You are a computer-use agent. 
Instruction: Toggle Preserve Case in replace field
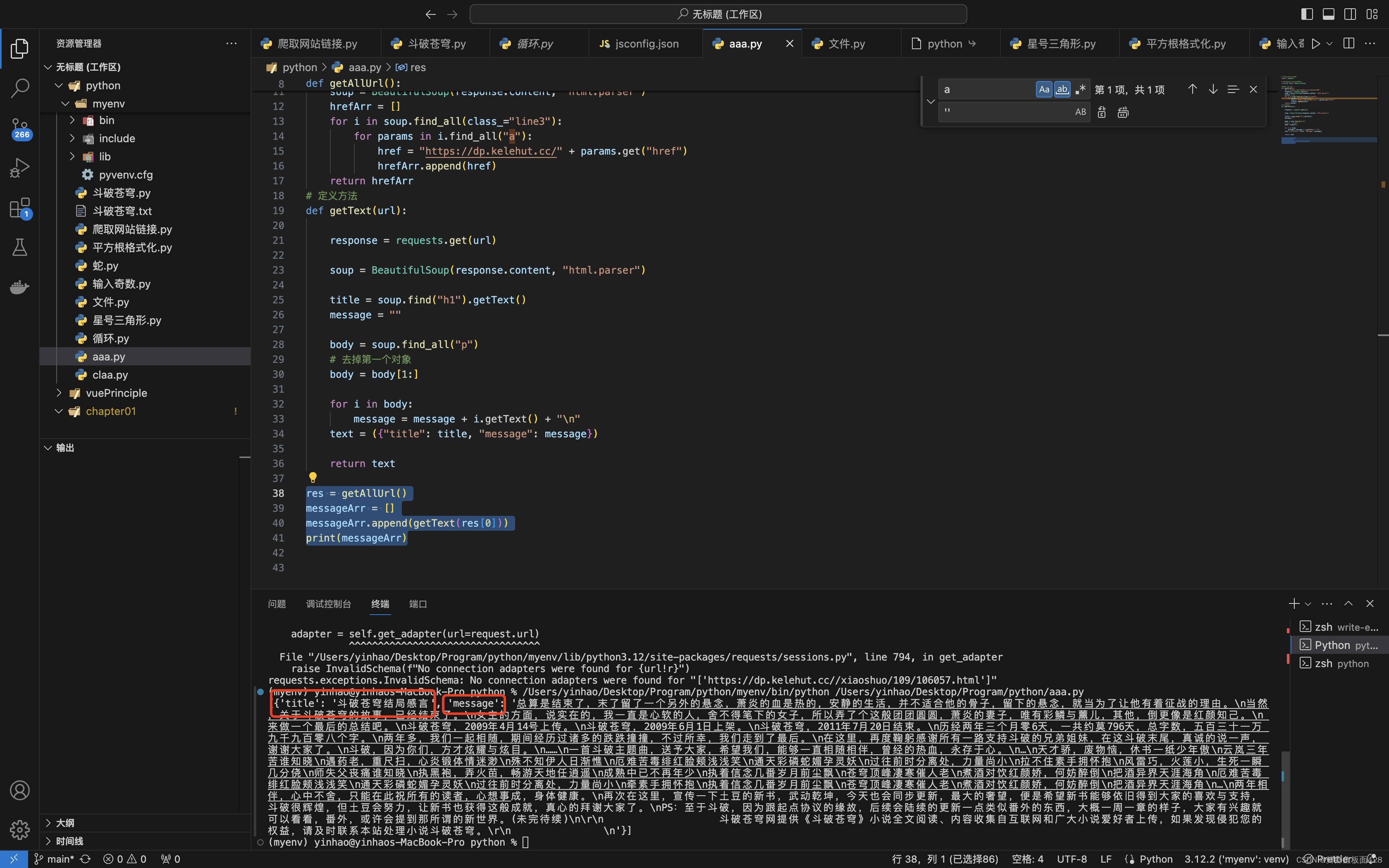pyautogui.click(x=1080, y=112)
